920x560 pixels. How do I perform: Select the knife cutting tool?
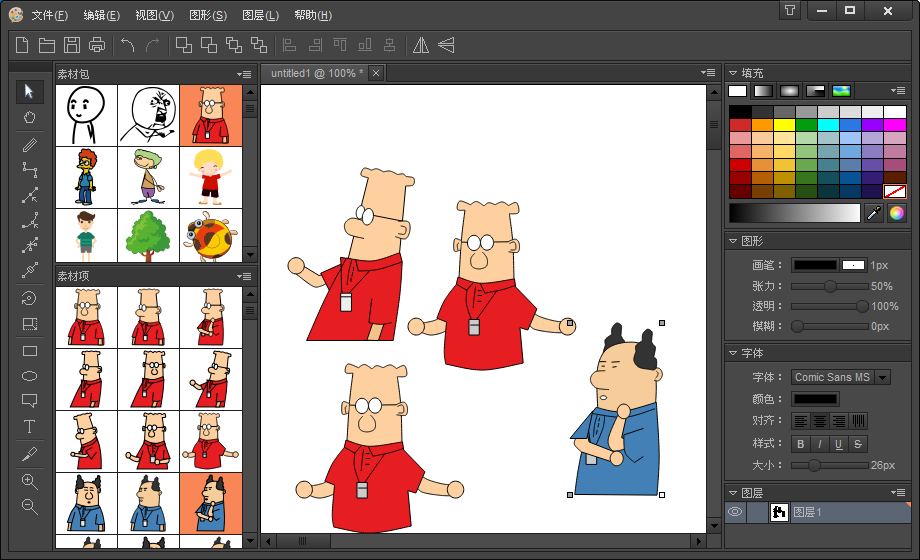coord(29,454)
